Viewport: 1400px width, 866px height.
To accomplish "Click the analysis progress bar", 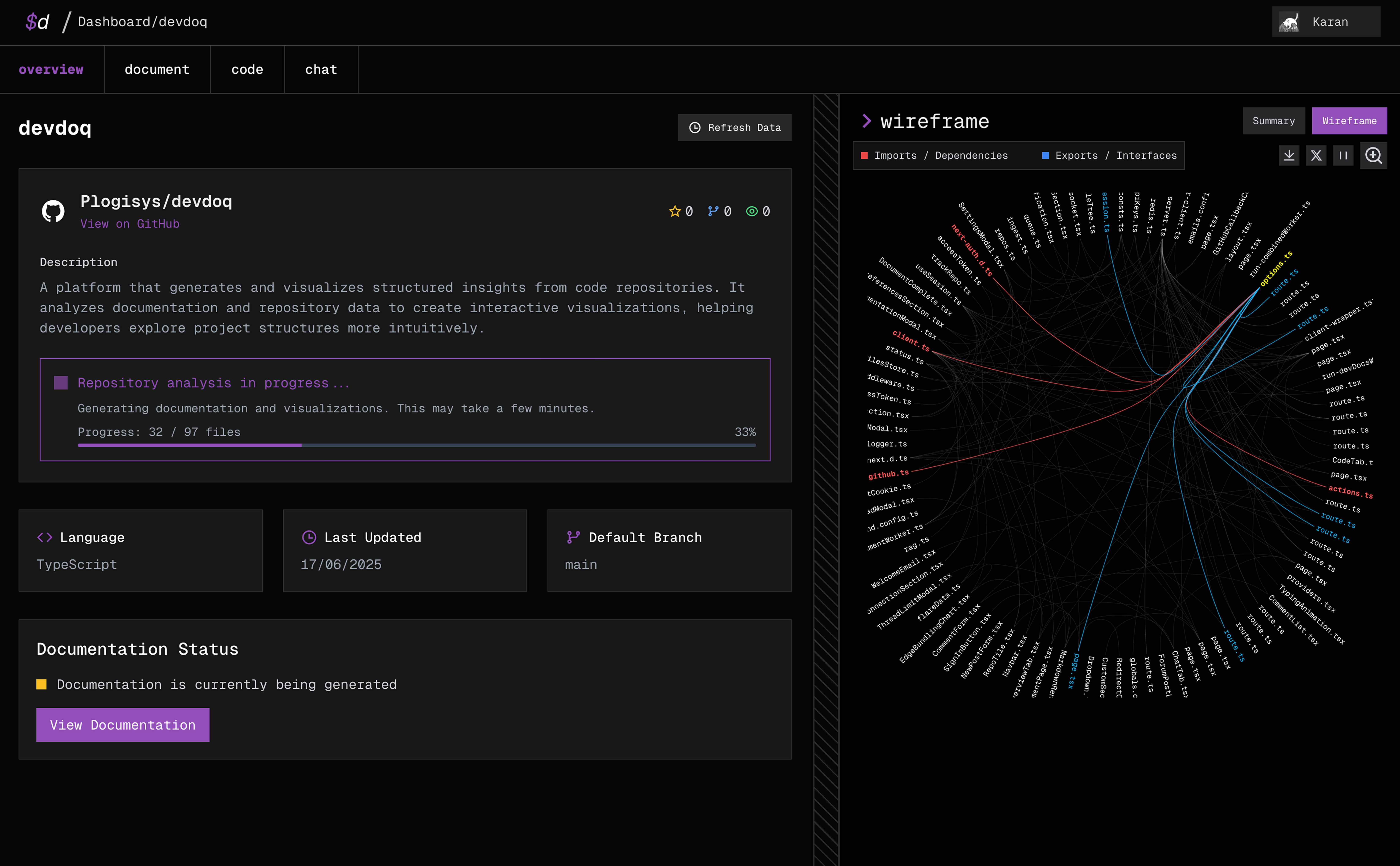I will coord(417,445).
